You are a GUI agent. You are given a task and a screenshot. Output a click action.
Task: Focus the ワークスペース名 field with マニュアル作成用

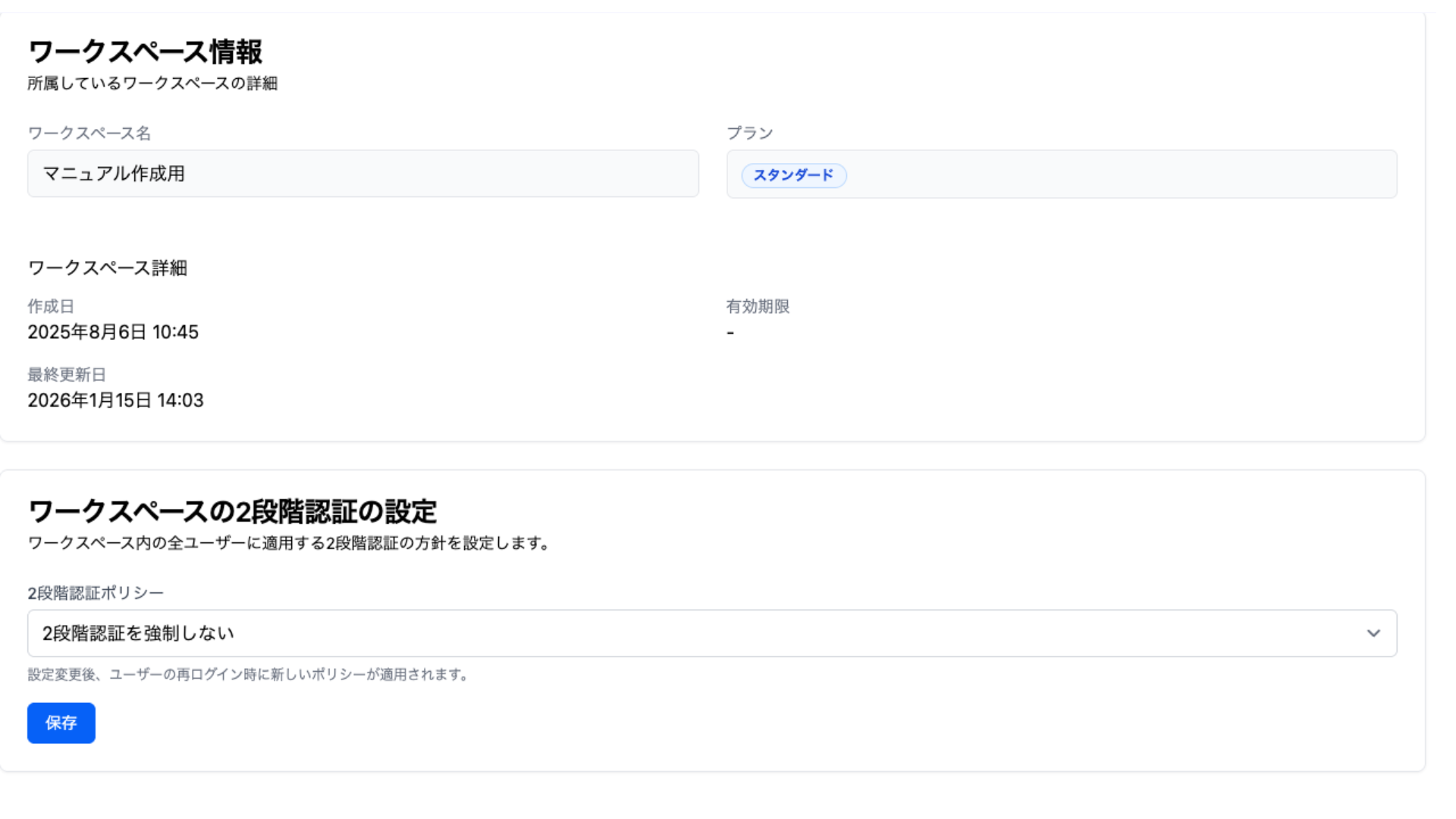pyautogui.click(x=362, y=174)
